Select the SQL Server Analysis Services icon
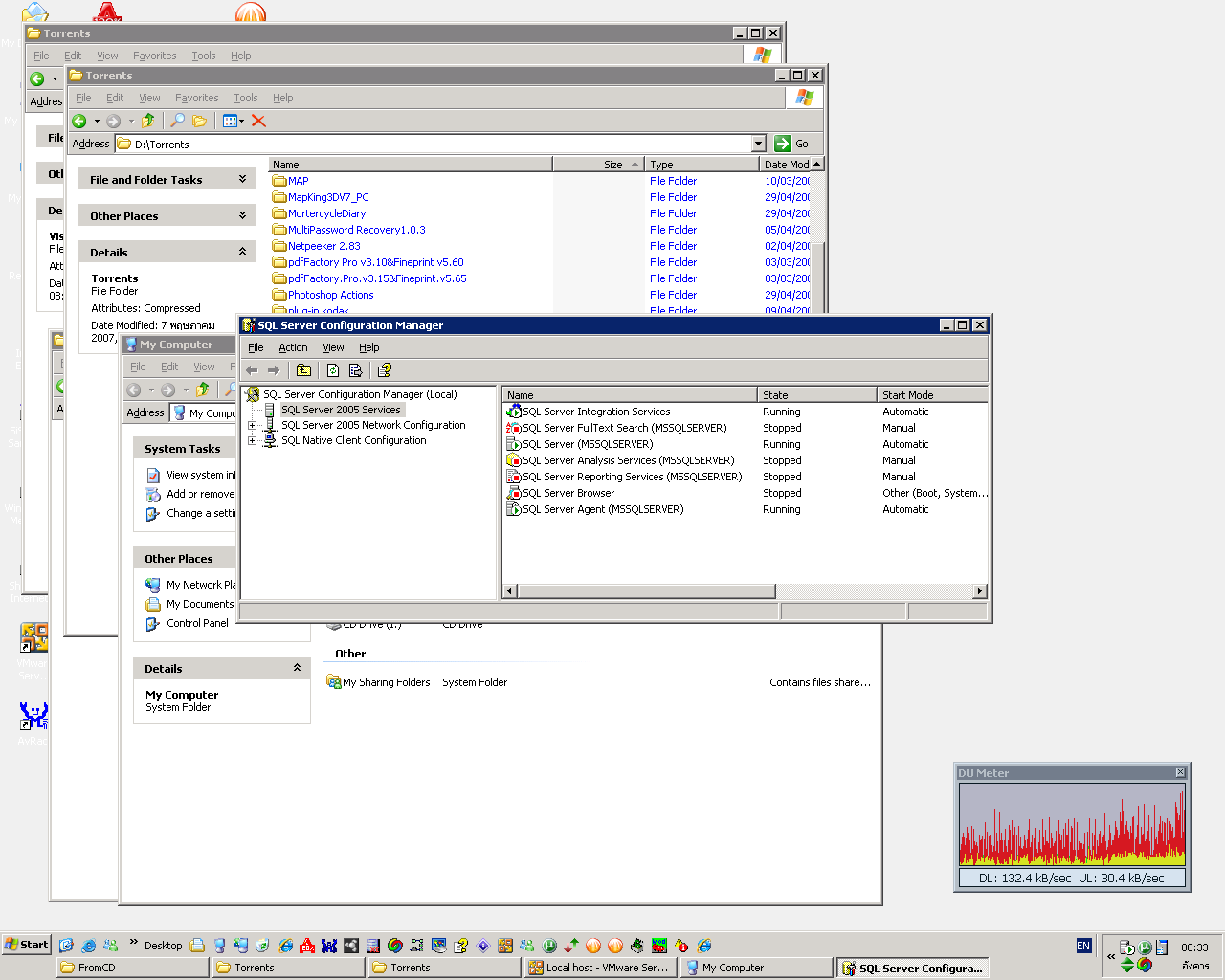The height and width of the screenshot is (980, 1225). tap(514, 460)
